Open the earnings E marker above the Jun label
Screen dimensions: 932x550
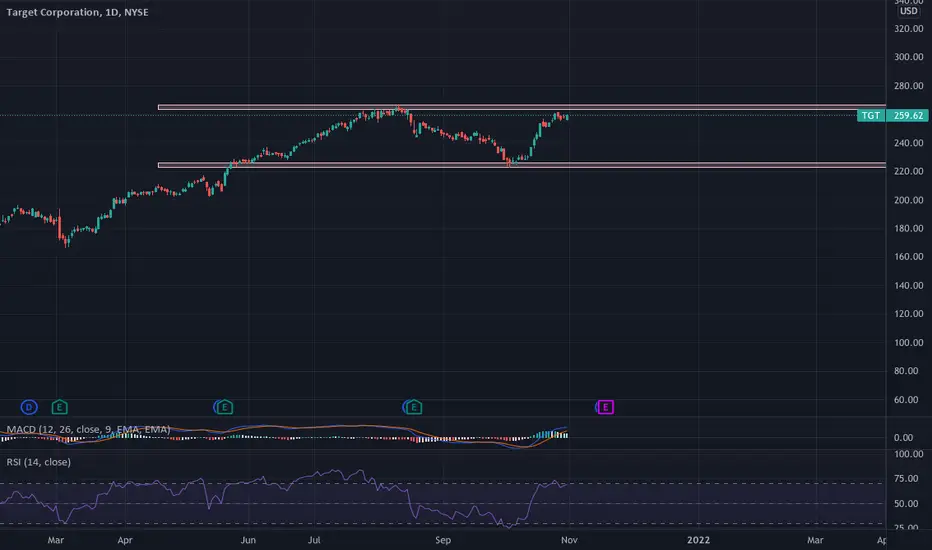223,407
